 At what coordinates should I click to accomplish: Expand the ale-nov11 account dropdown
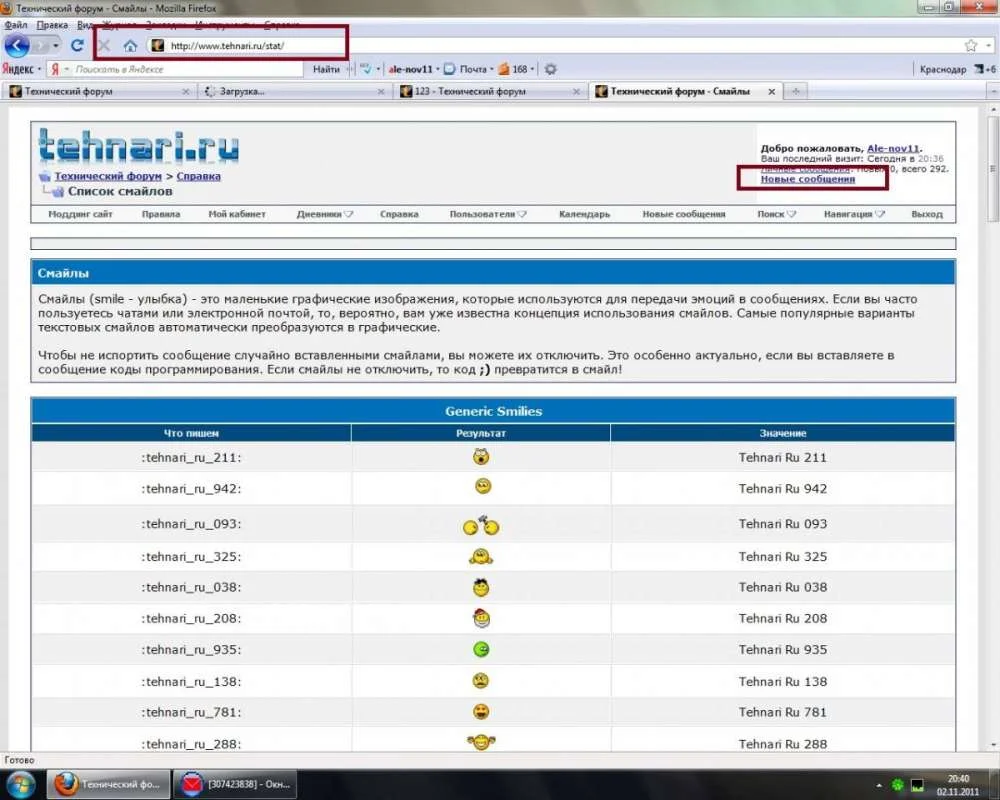click(438, 69)
